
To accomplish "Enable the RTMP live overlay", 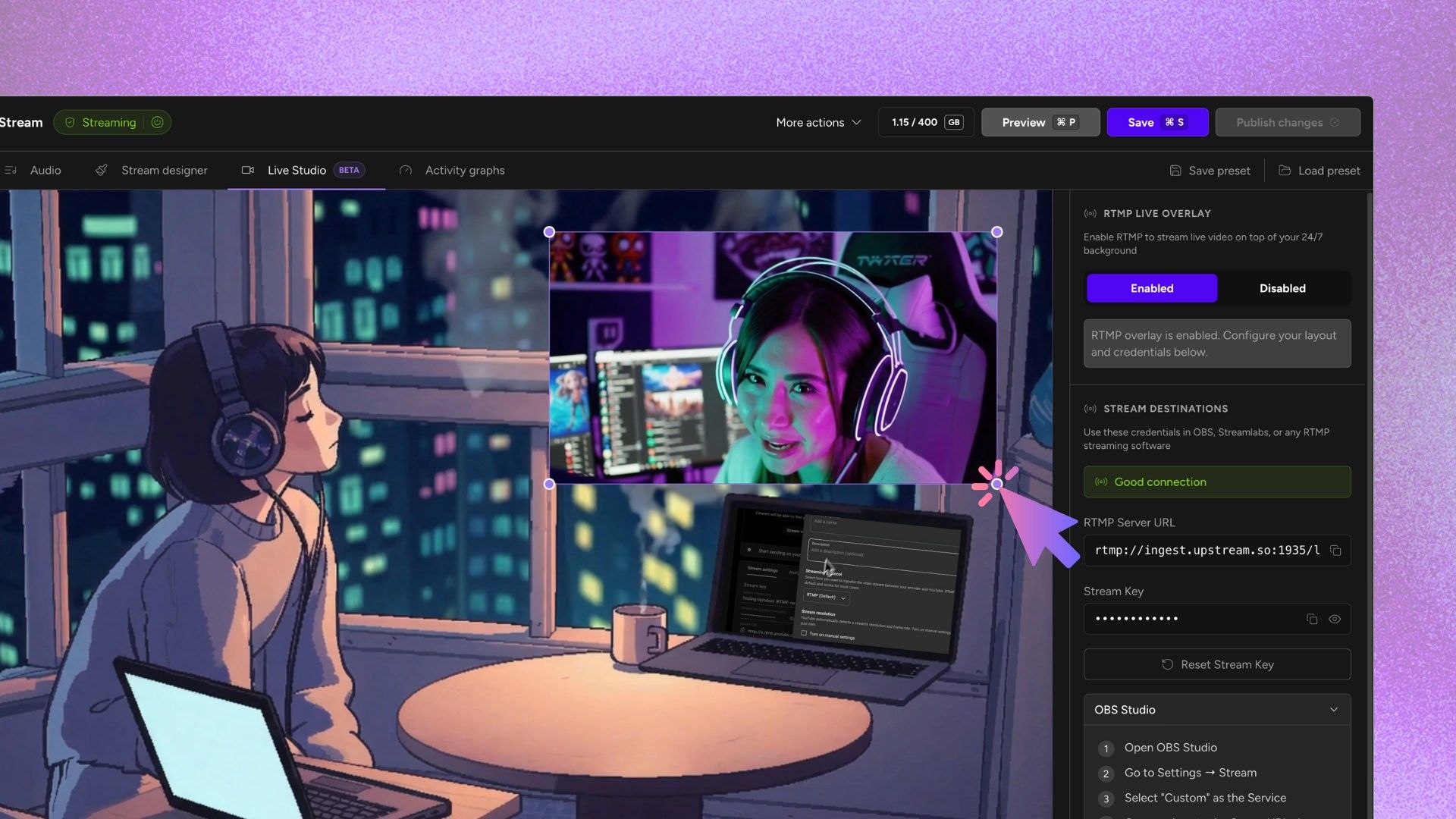I will [1151, 288].
